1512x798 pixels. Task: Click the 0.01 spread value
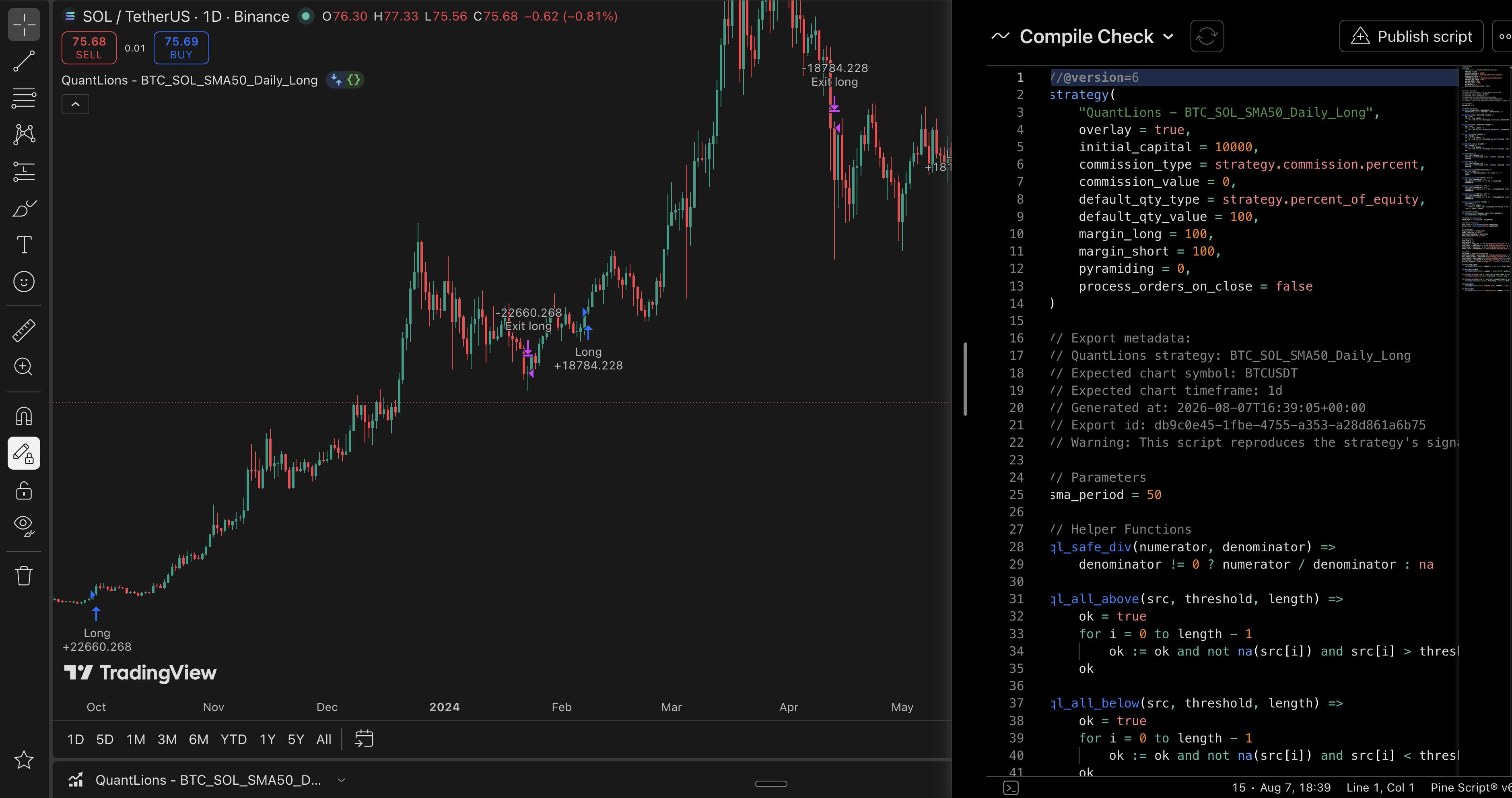tap(135, 48)
